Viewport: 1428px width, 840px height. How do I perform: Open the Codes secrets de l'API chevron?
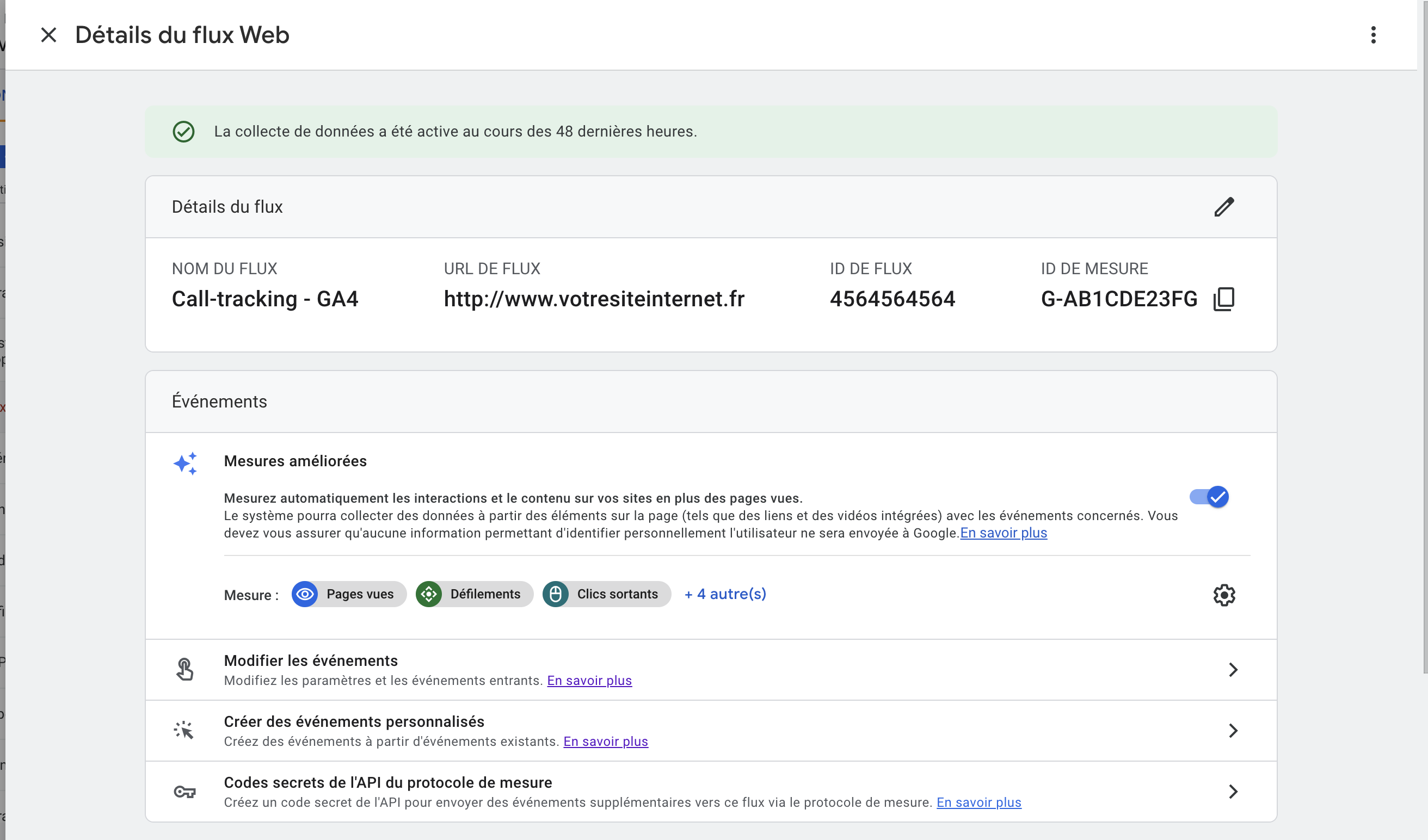(x=1233, y=792)
